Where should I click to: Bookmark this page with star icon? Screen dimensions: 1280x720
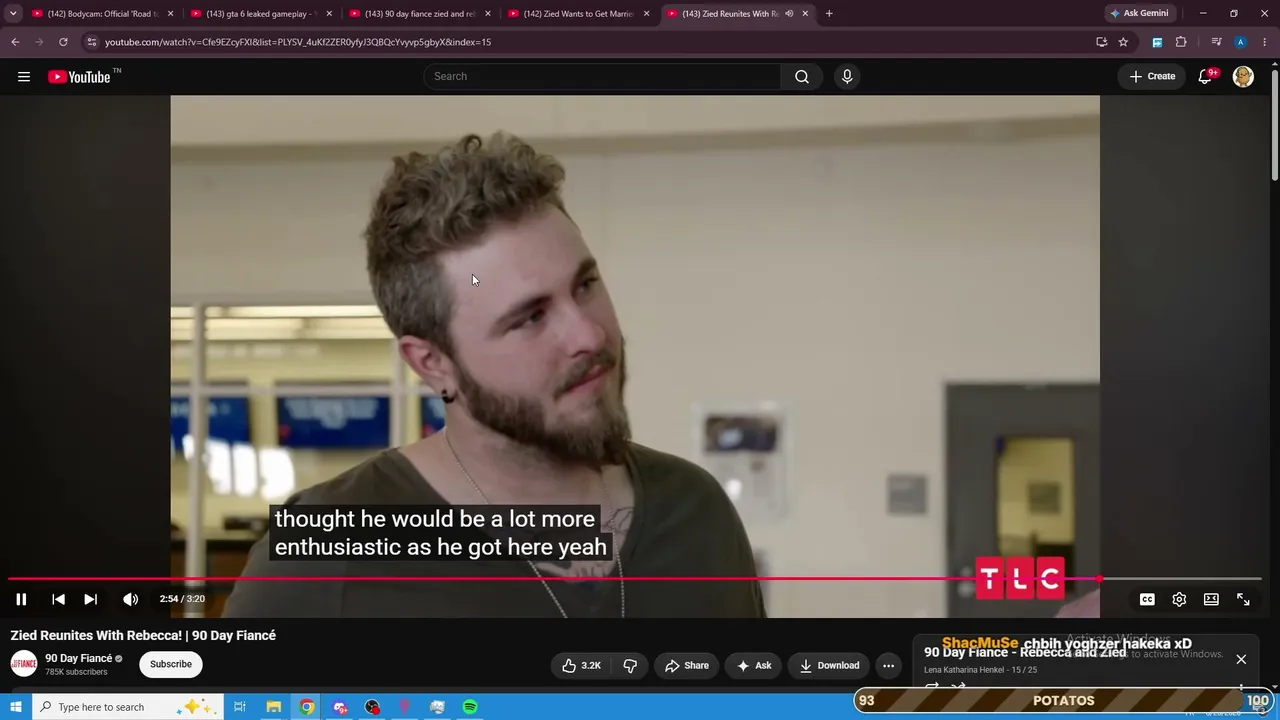coord(1123,42)
